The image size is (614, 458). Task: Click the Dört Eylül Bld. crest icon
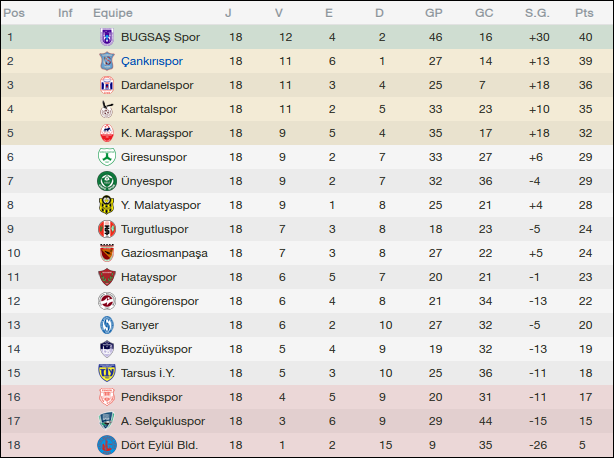click(106, 445)
